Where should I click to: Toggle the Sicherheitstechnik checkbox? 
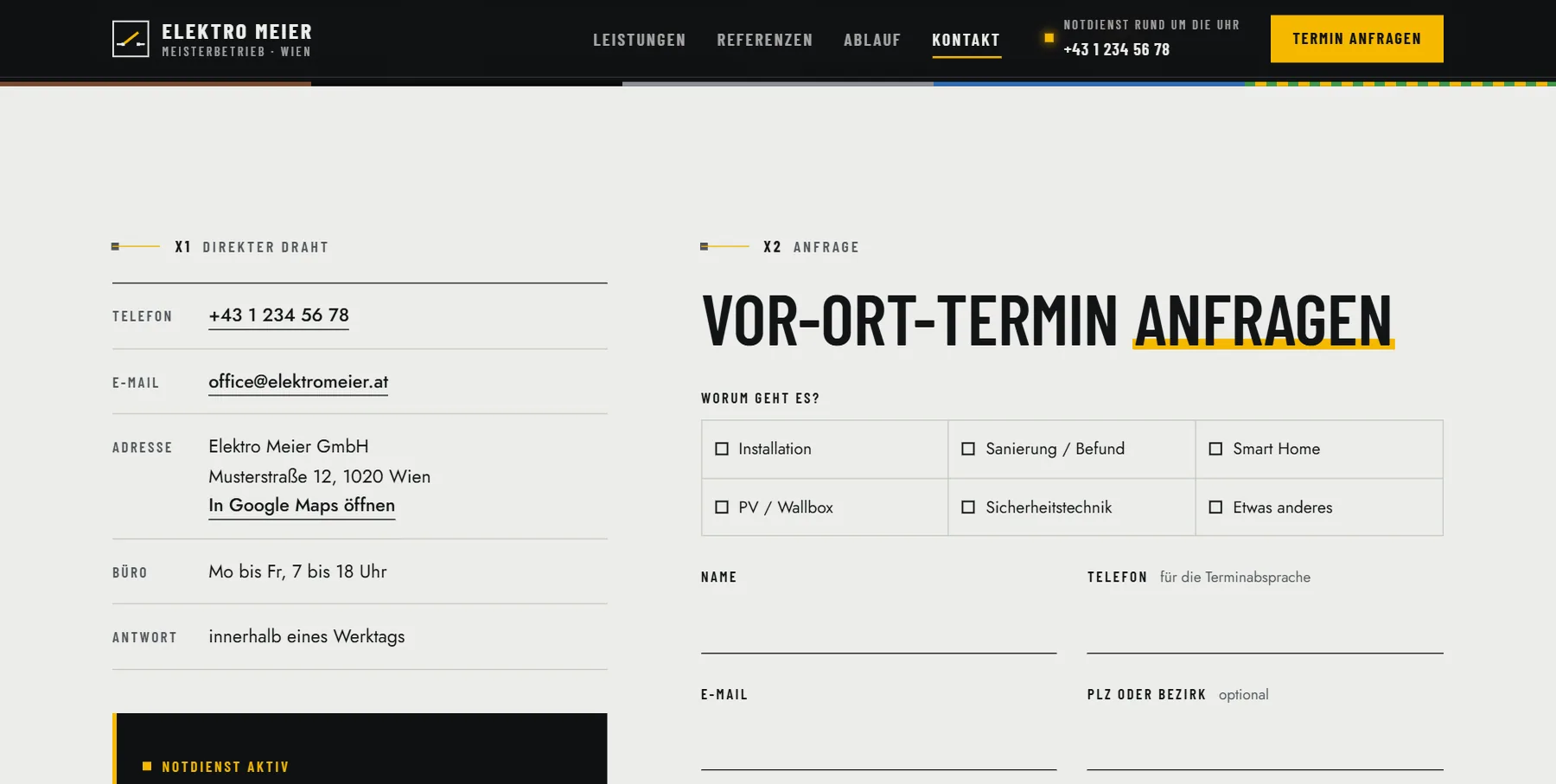tap(968, 507)
